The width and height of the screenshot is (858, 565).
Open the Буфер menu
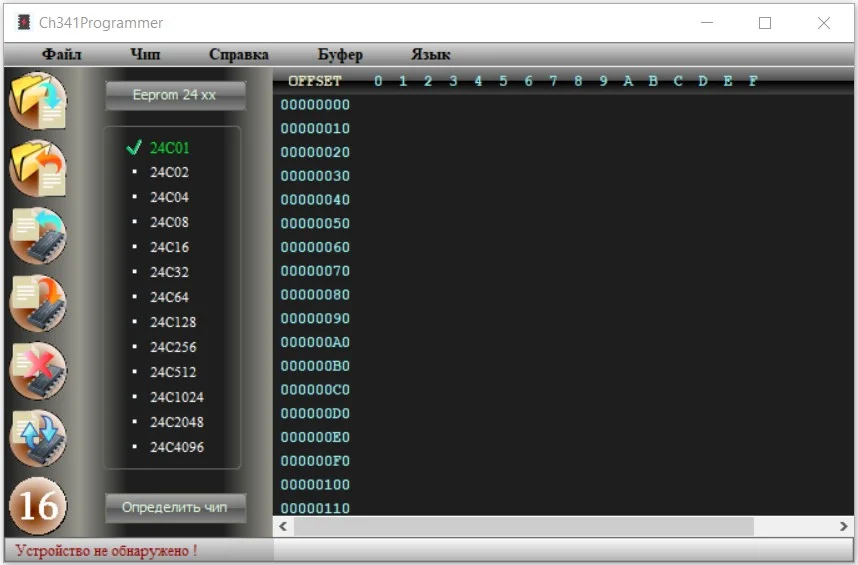340,55
